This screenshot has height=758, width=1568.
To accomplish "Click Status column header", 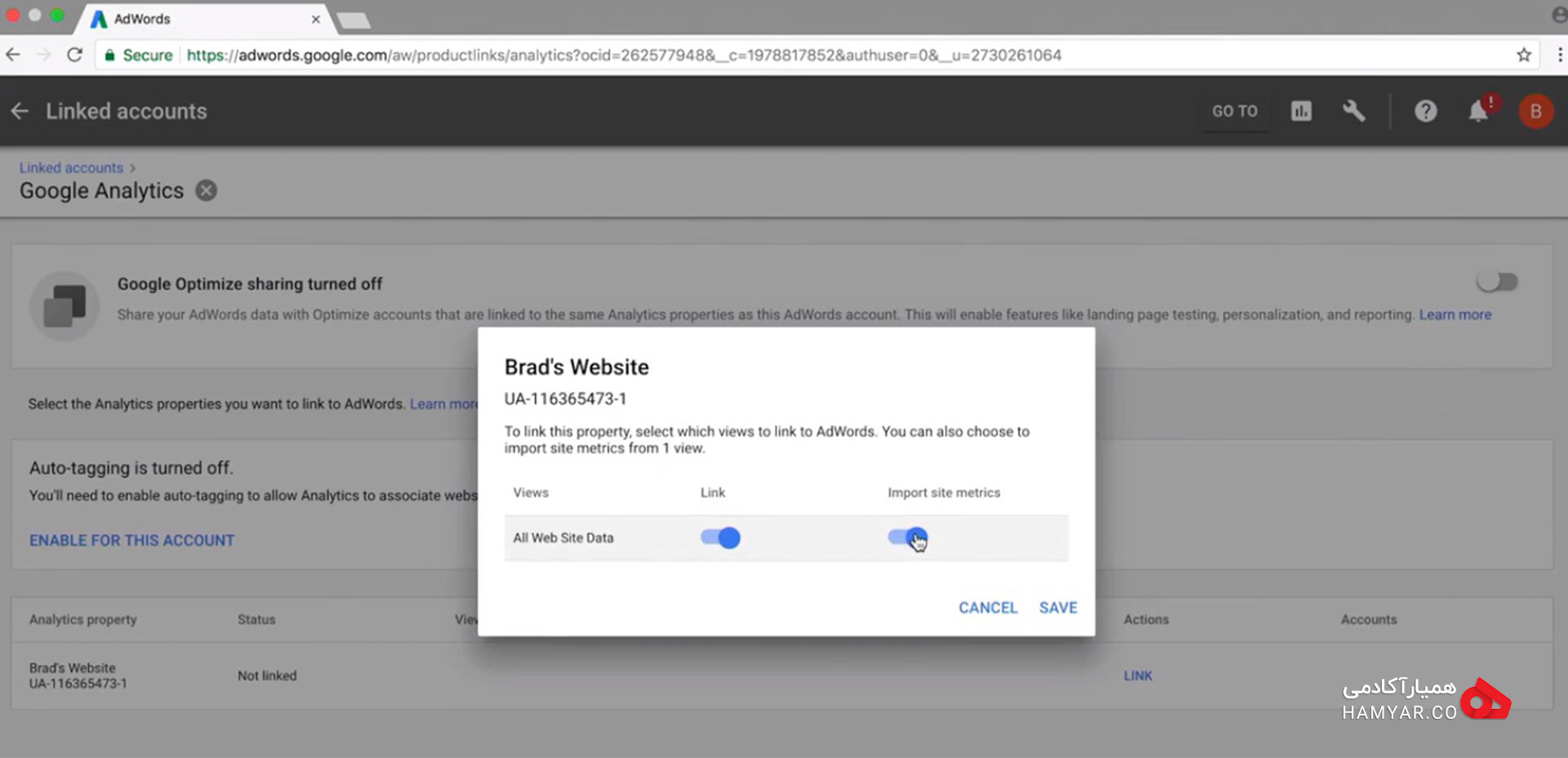I will point(256,619).
